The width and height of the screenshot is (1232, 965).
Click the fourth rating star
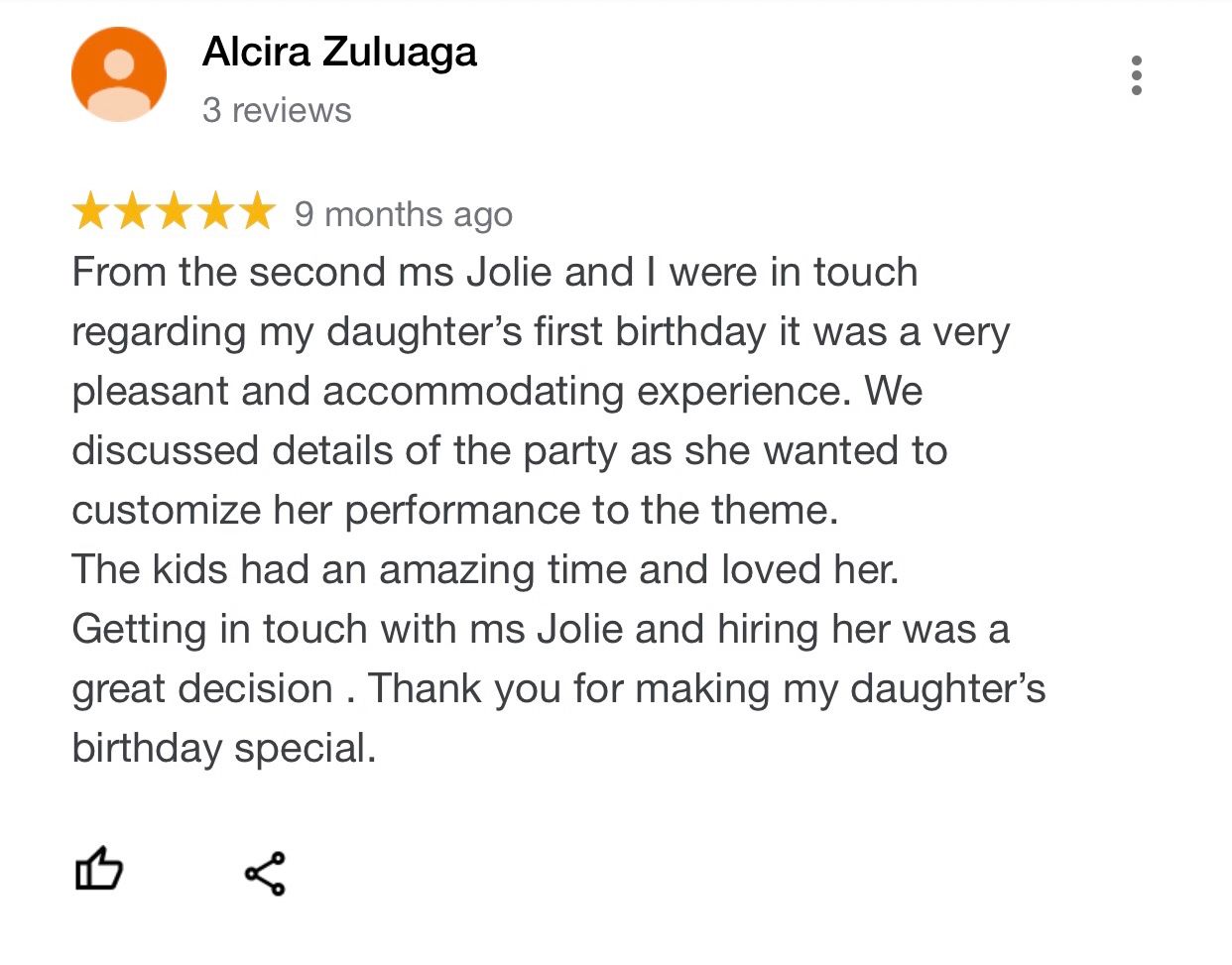coord(215,212)
